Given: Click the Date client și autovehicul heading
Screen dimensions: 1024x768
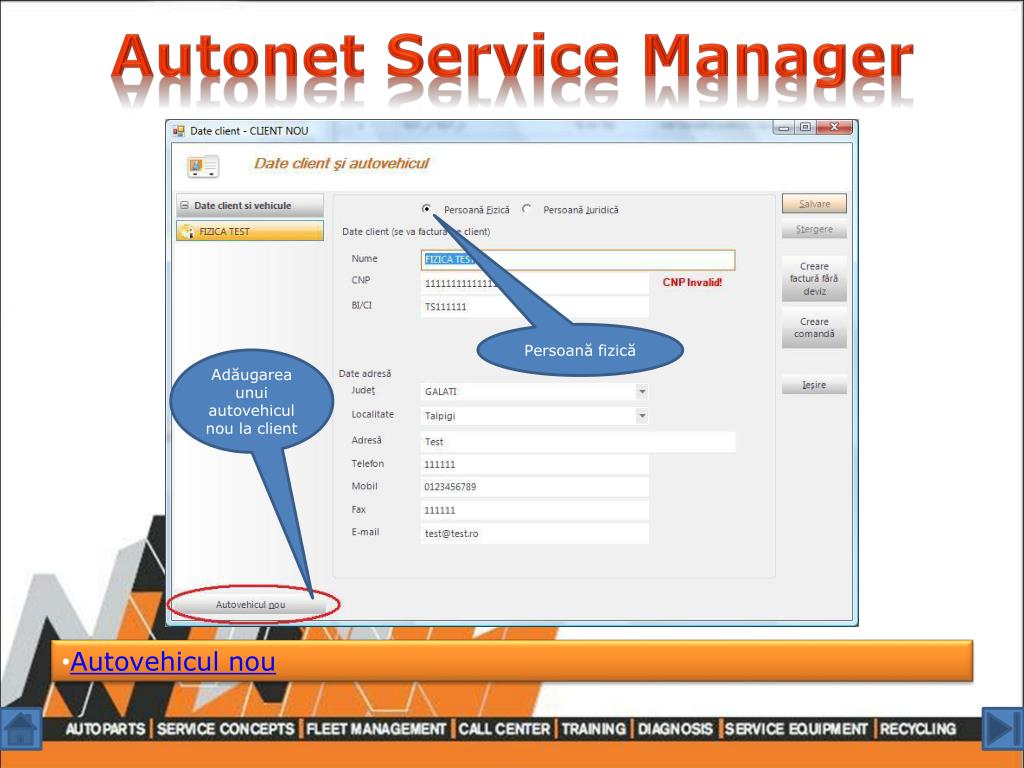Looking at the screenshot, I should (342, 163).
